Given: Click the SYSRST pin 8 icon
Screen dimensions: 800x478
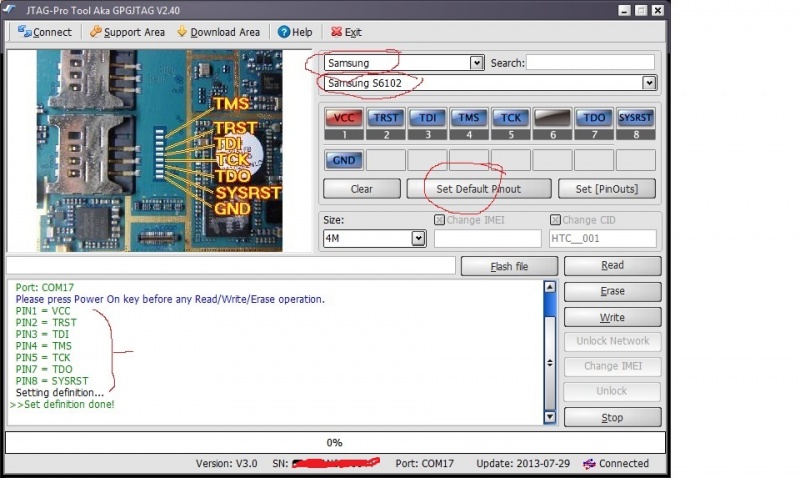Looking at the screenshot, I should pyautogui.click(x=636, y=118).
